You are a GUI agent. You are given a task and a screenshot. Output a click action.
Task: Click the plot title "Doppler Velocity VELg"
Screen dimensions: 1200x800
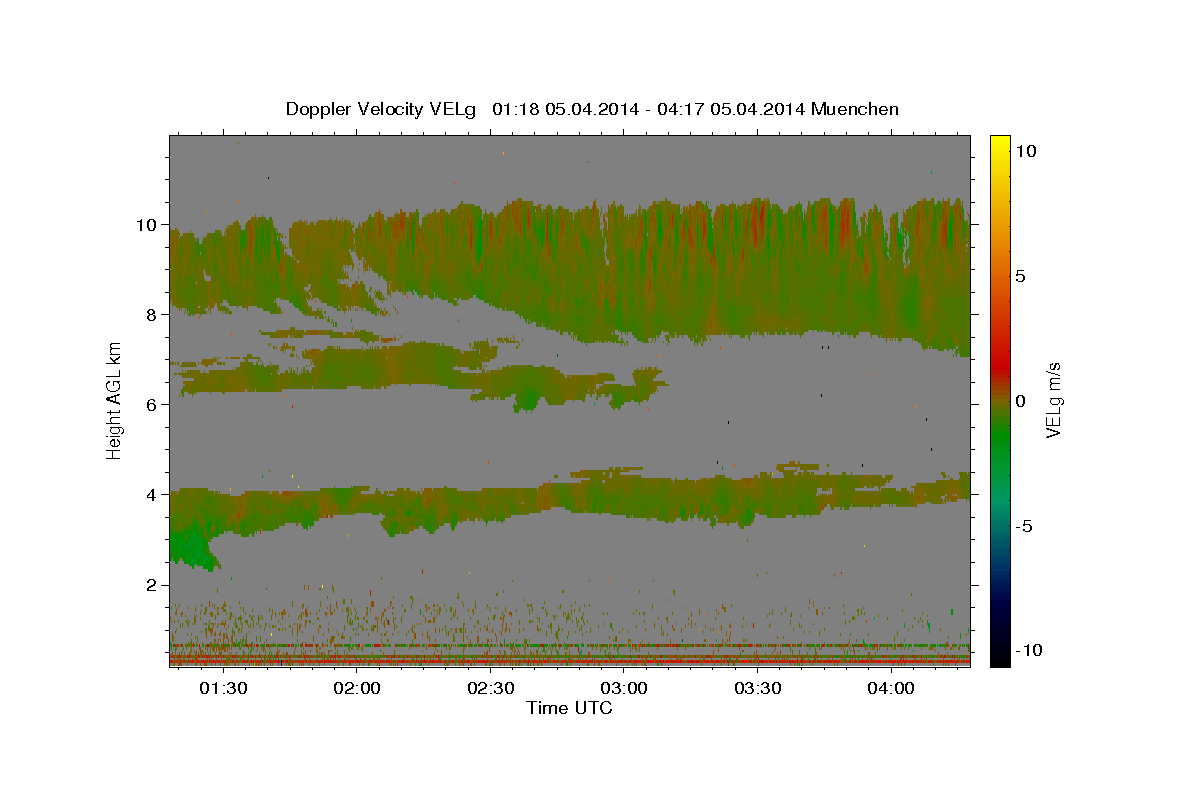coord(381,109)
